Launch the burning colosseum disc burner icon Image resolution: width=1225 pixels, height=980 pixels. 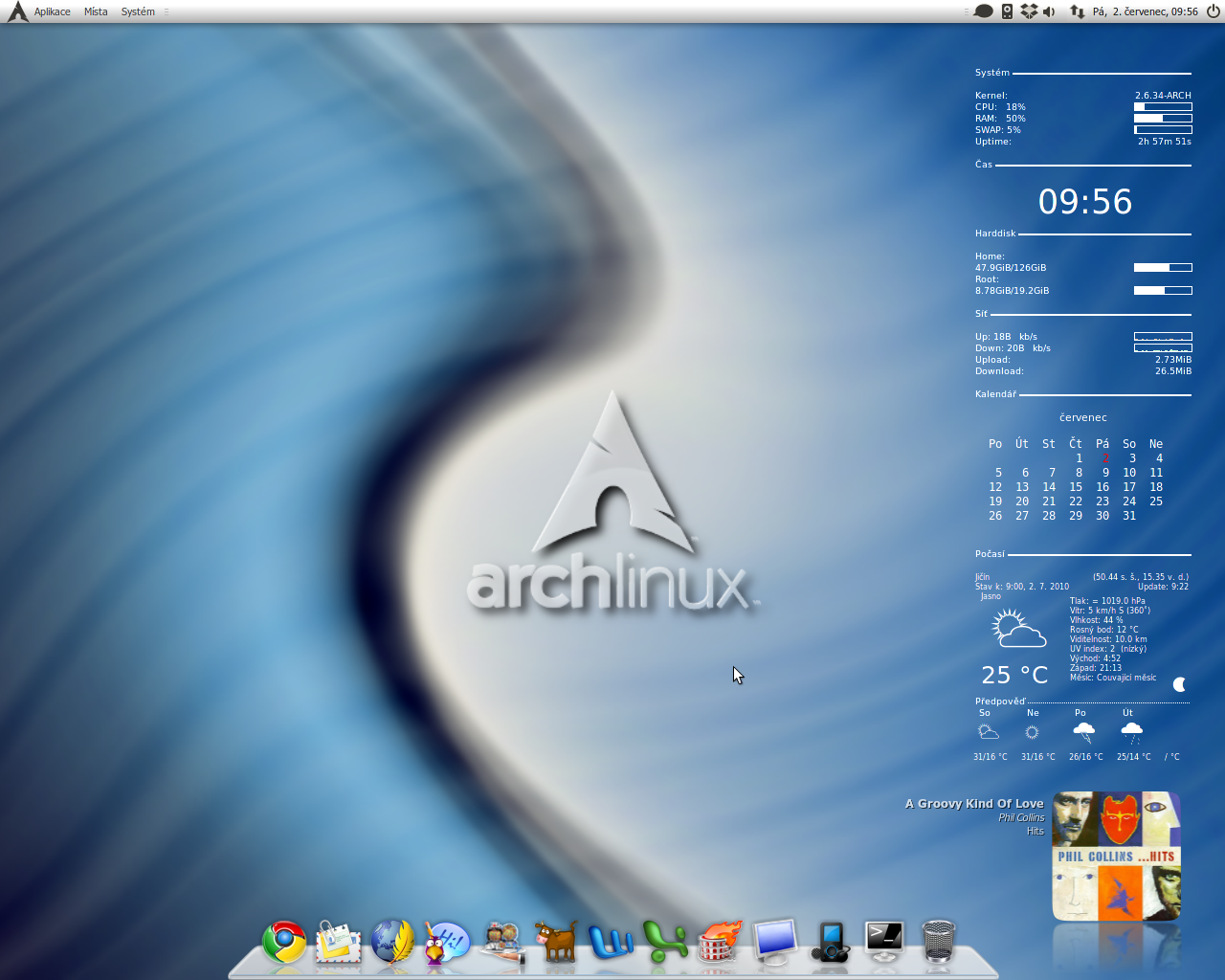(x=720, y=942)
